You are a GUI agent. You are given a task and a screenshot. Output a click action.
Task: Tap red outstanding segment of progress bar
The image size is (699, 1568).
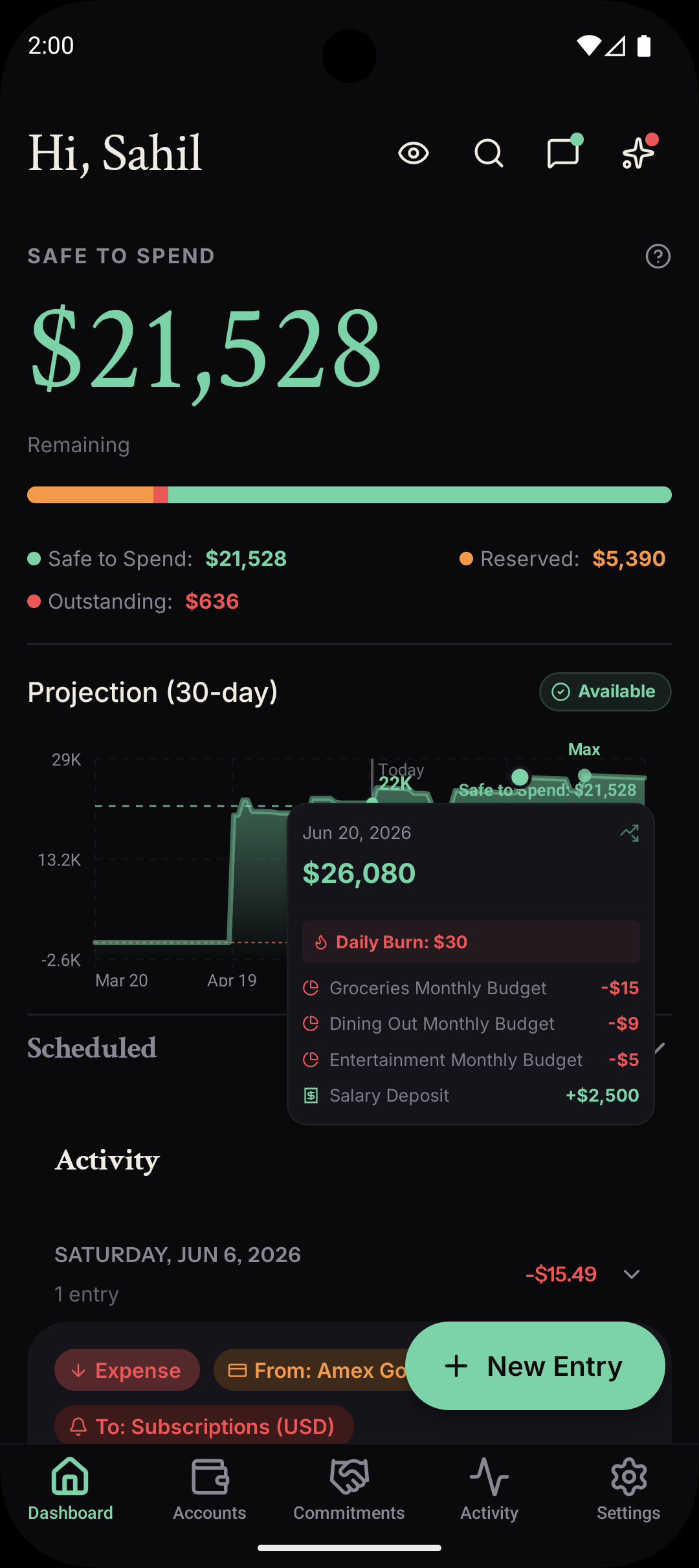[161, 495]
